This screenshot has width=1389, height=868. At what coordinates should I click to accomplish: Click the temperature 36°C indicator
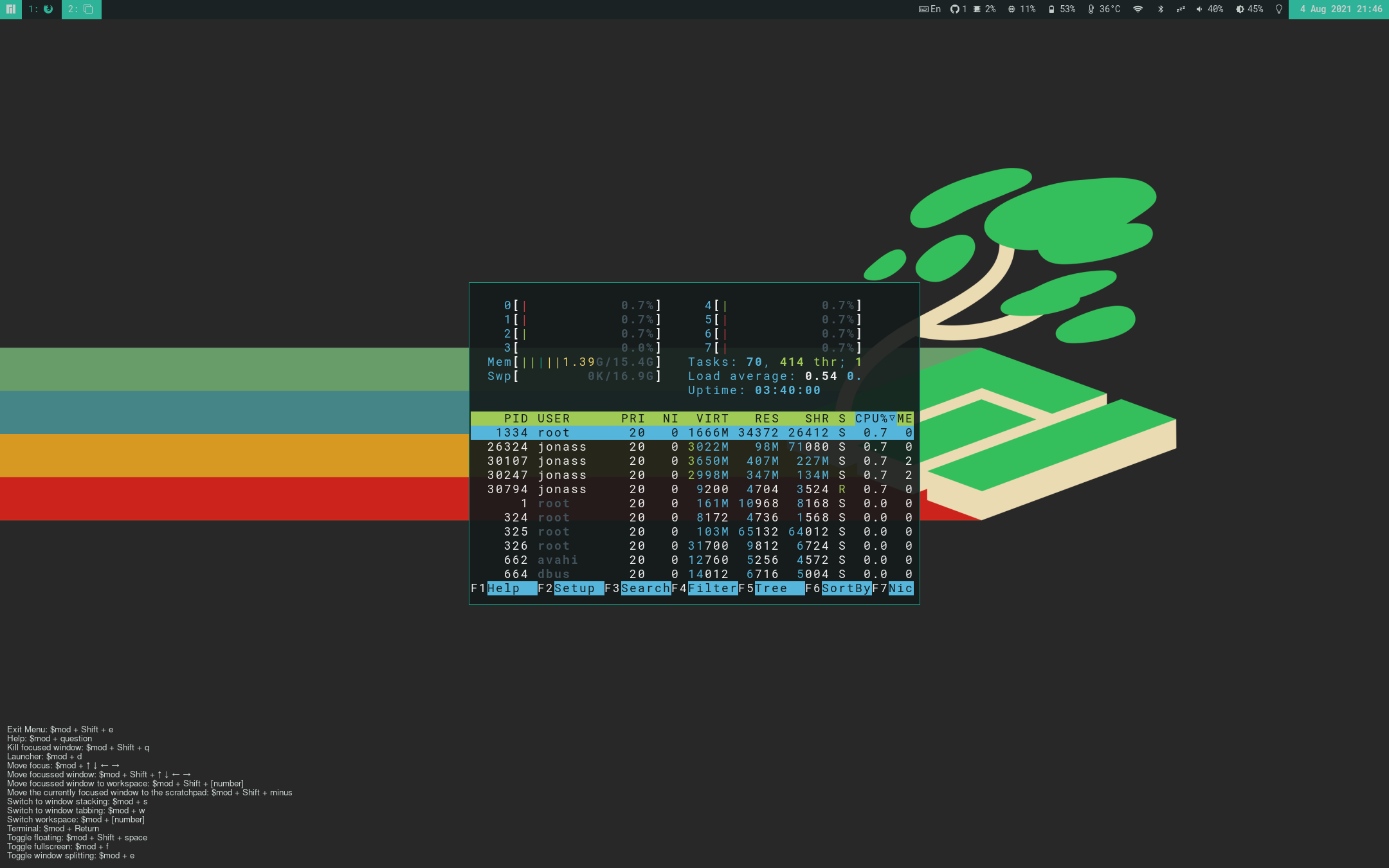1104,9
